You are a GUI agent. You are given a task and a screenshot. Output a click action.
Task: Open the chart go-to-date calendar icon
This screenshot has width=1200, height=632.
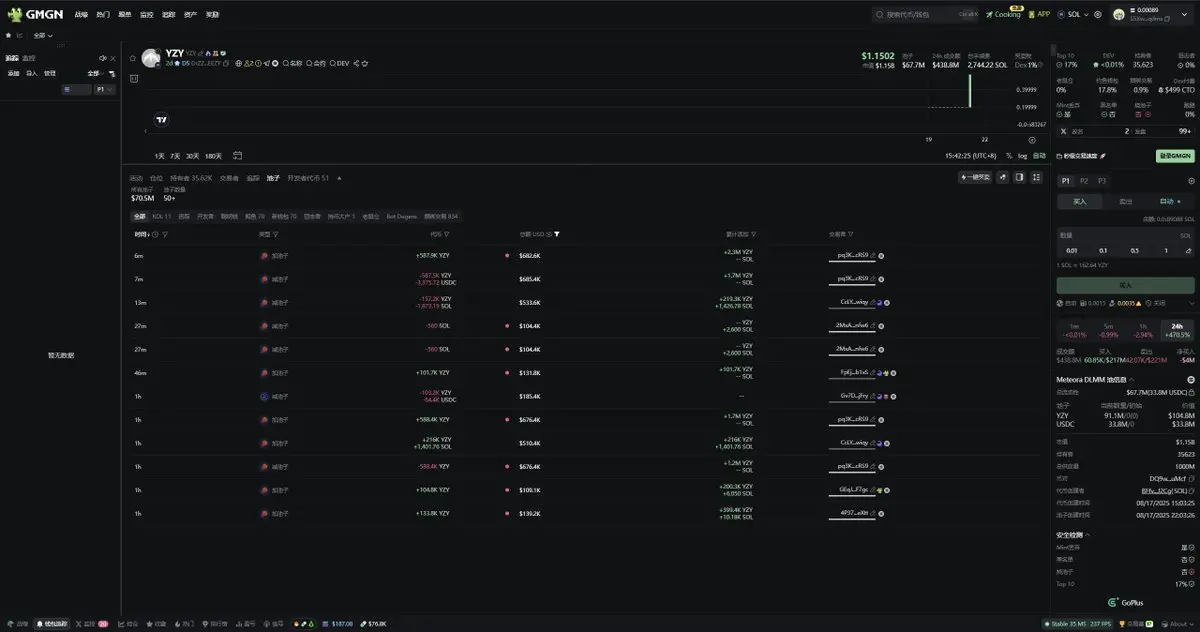pyautogui.click(x=238, y=155)
